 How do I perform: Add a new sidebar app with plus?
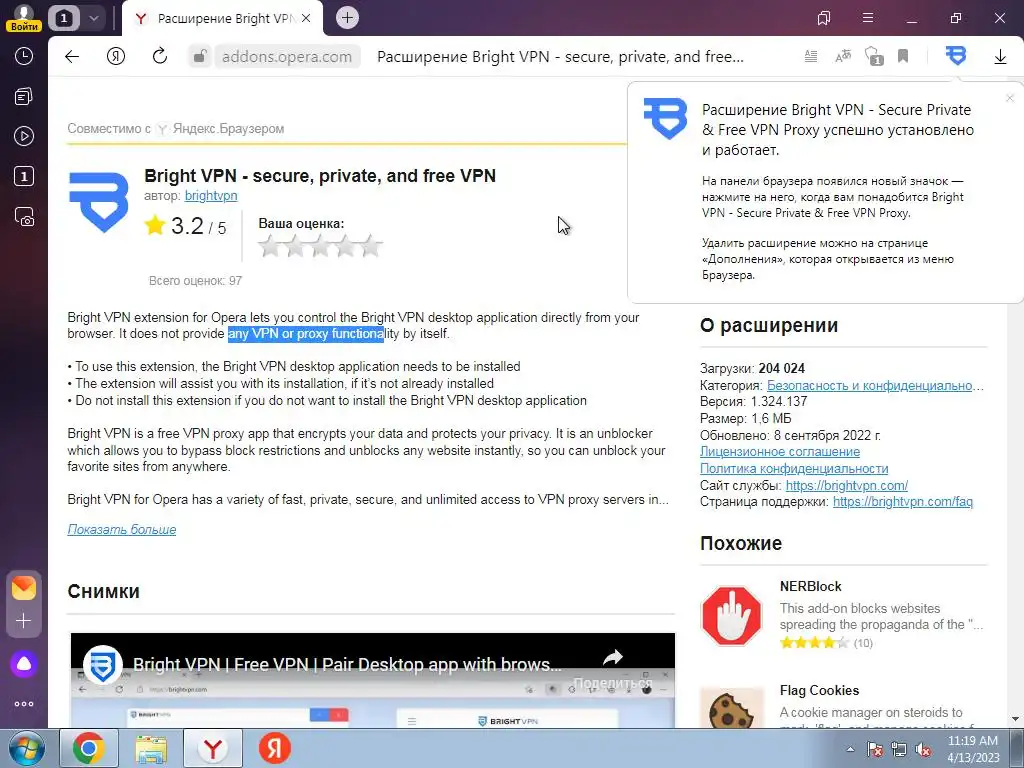pyautogui.click(x=24, y=620)
